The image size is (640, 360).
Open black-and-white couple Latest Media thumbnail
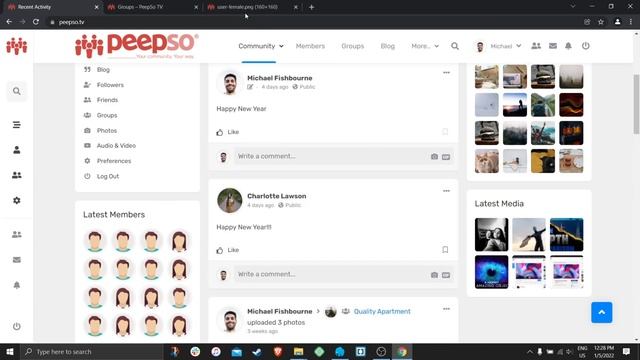click(491, 234)
